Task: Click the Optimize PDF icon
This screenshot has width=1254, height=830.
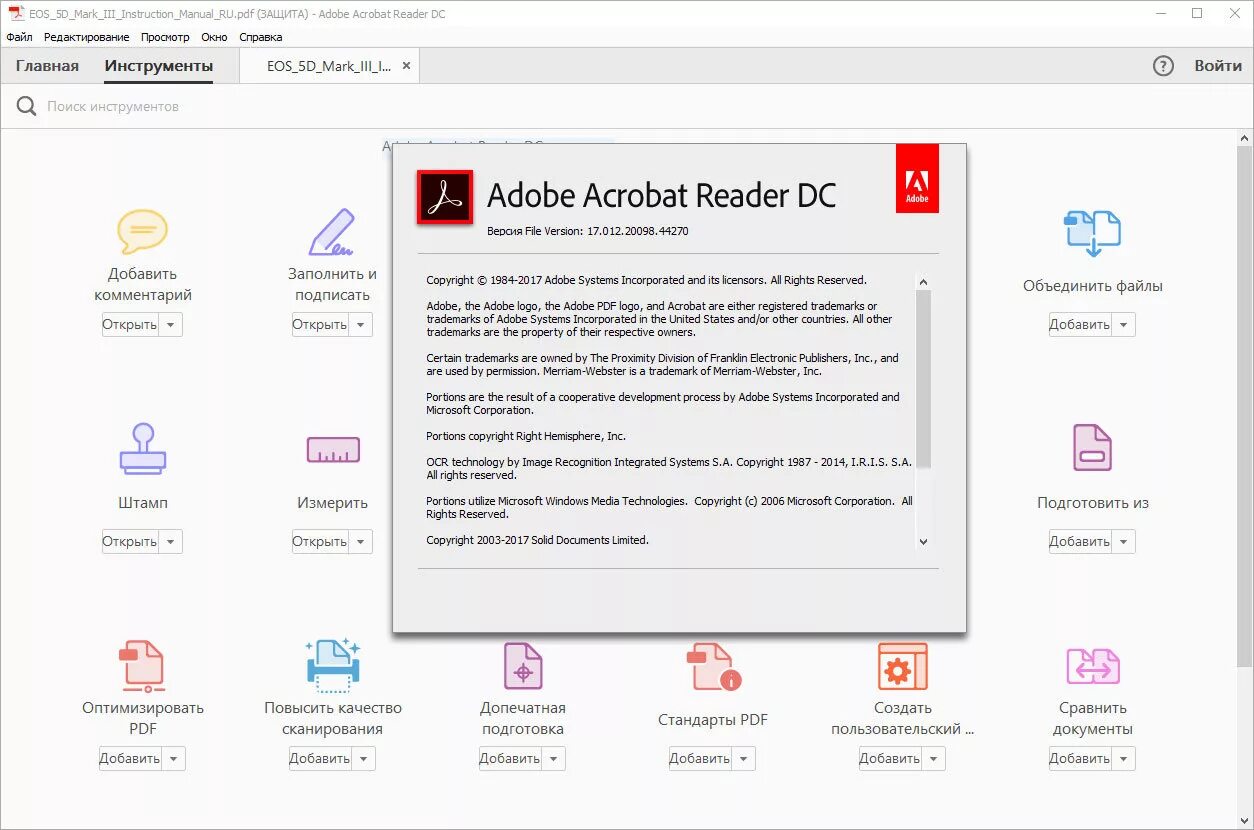Action: 142,667
